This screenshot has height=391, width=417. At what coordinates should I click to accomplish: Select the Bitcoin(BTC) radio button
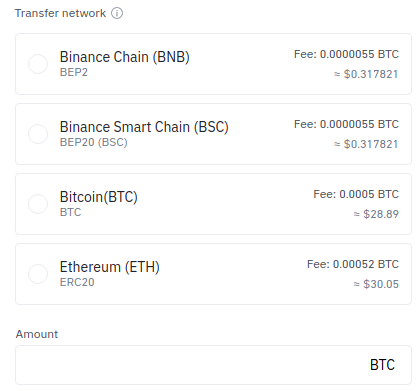(x=38, y=204)
